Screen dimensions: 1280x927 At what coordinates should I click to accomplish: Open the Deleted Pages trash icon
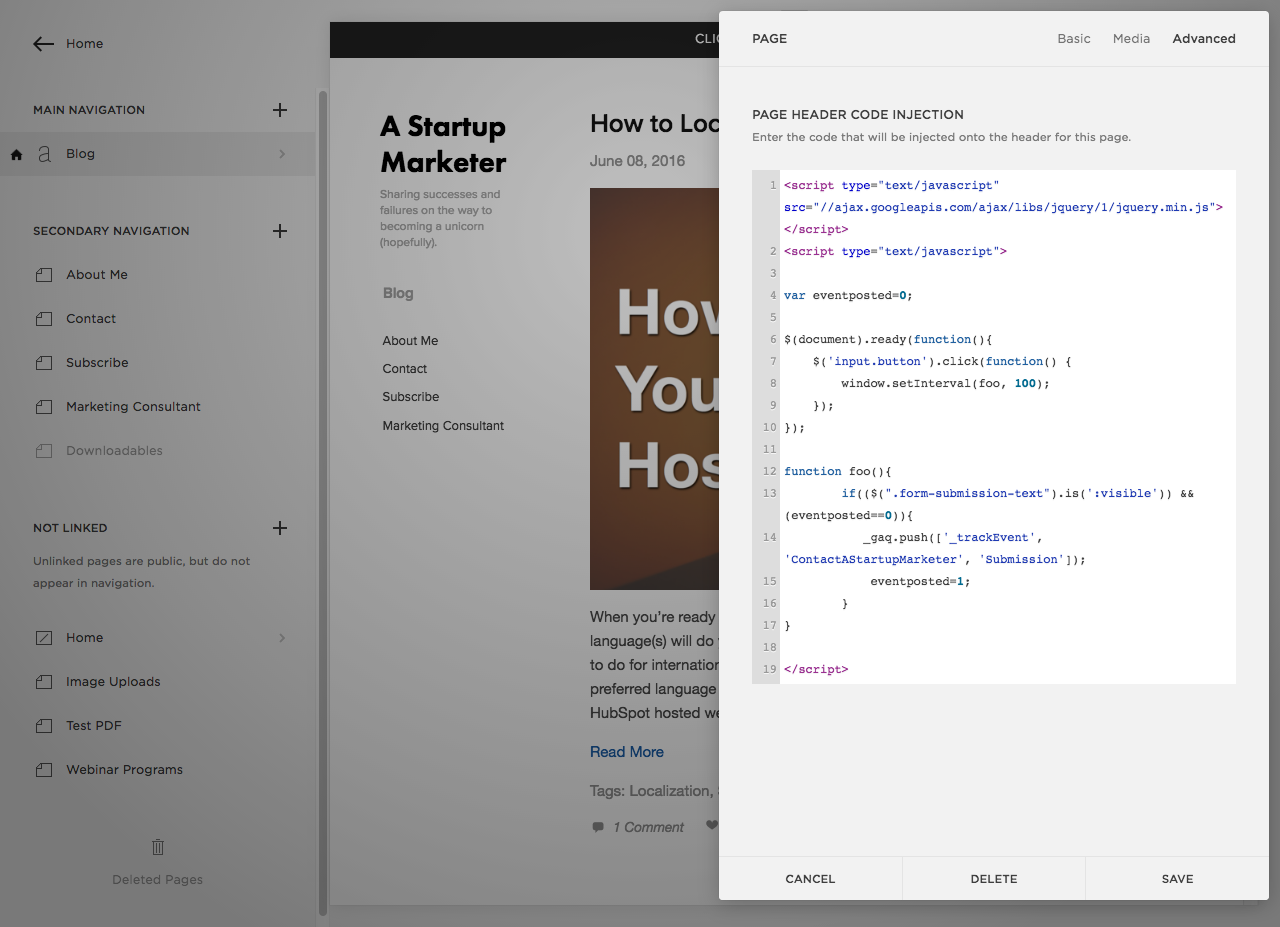[157, 847]
